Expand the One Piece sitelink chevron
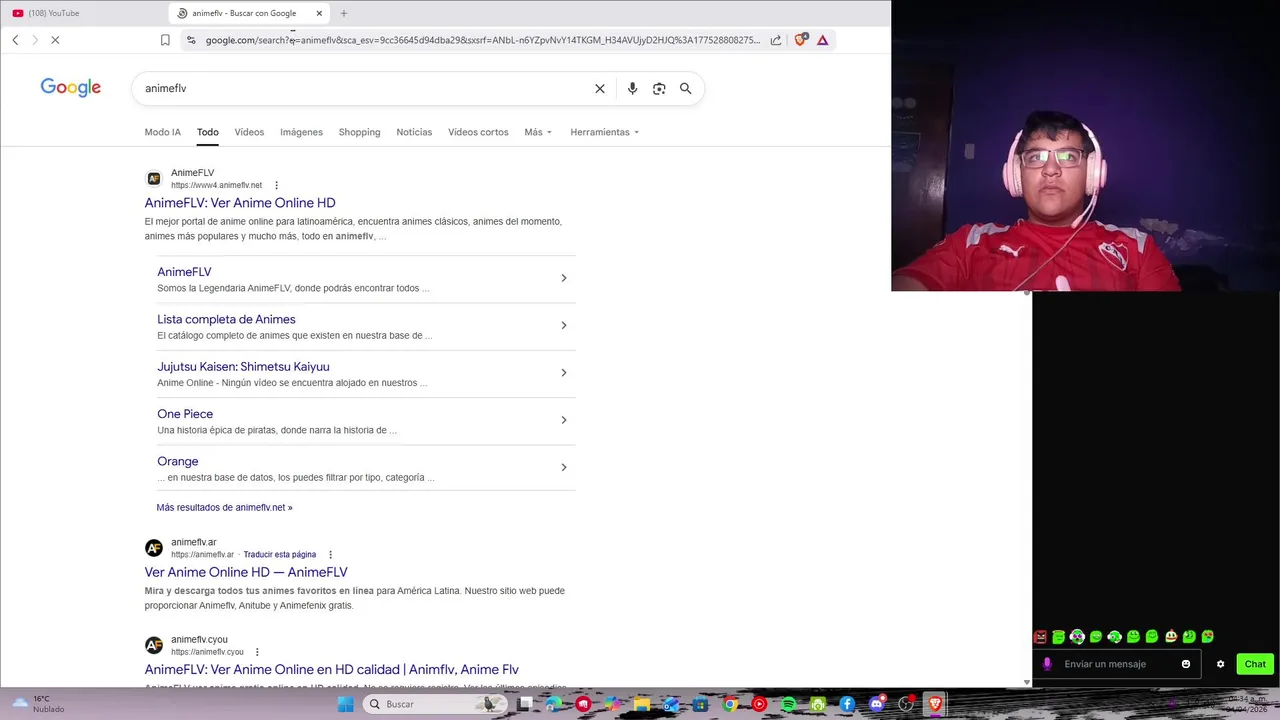Screen dimensions: 1280x720 pyautogui.click(x=564, y=420)
